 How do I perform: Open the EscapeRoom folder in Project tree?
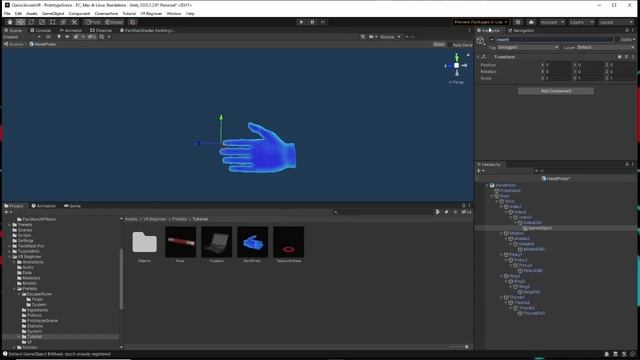pyautogui.click(x=39, y=294)
